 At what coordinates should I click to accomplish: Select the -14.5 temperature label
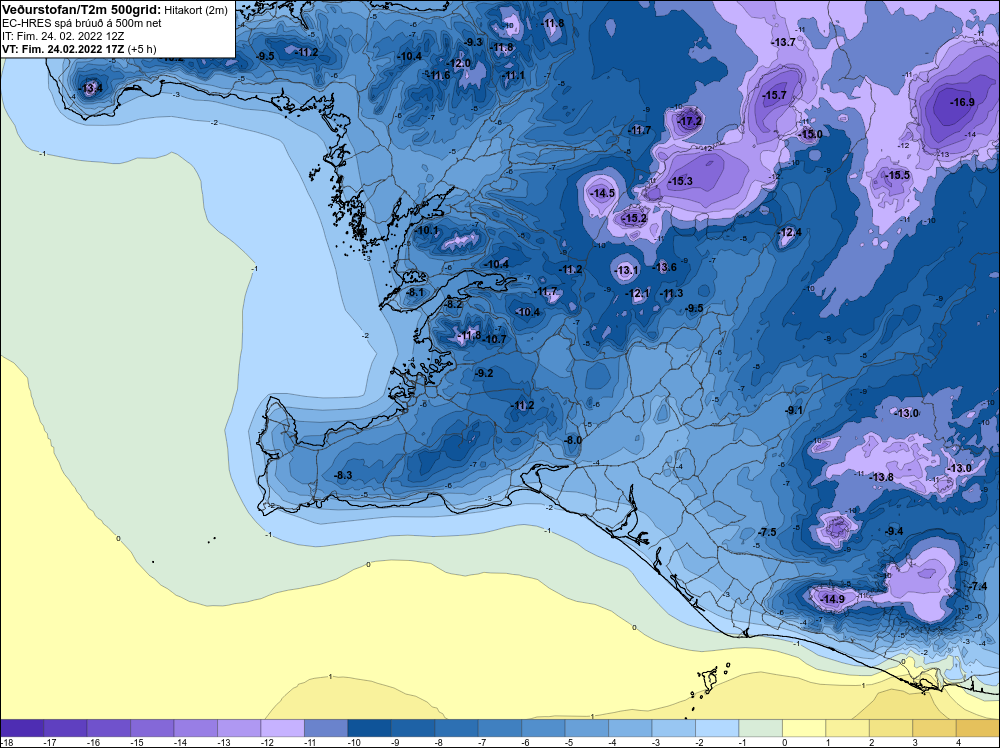click(x=603, y=193)
